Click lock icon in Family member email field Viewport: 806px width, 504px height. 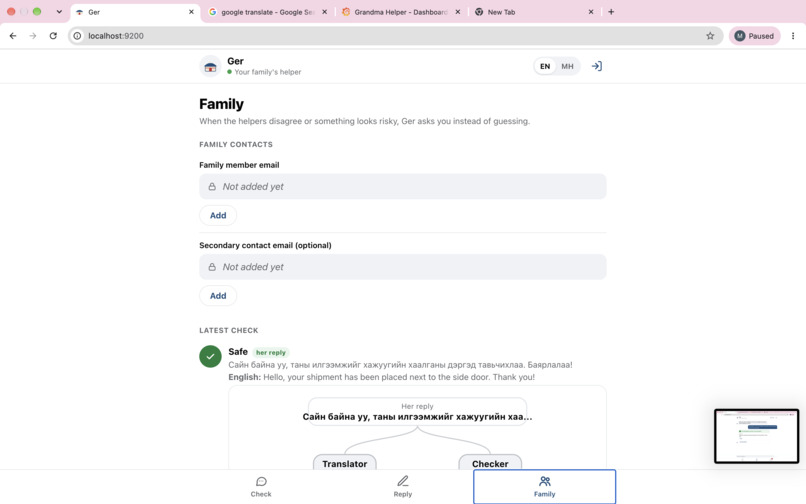pos(212,187)
